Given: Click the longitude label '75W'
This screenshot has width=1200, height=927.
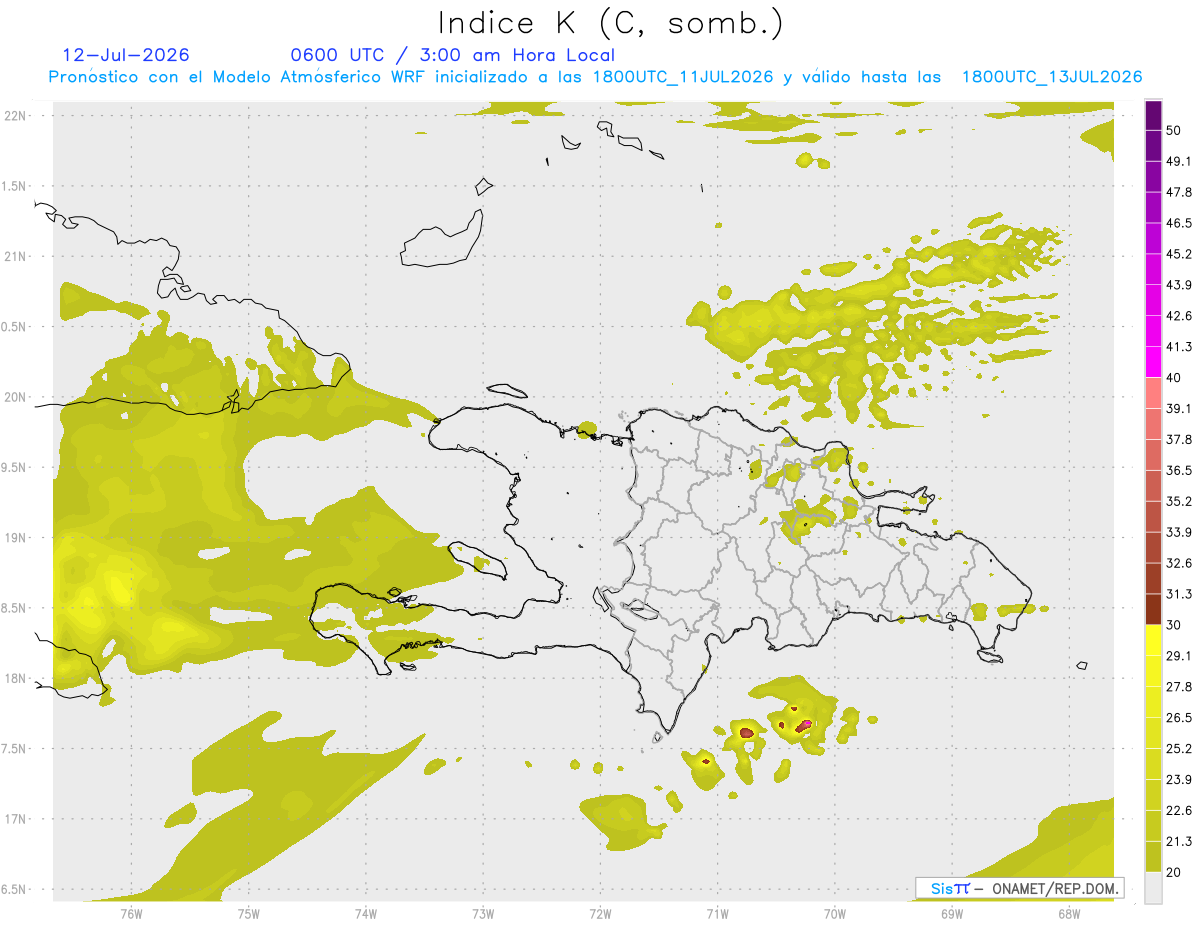Looking at the screenshot, I should click(x=249, y=914).
